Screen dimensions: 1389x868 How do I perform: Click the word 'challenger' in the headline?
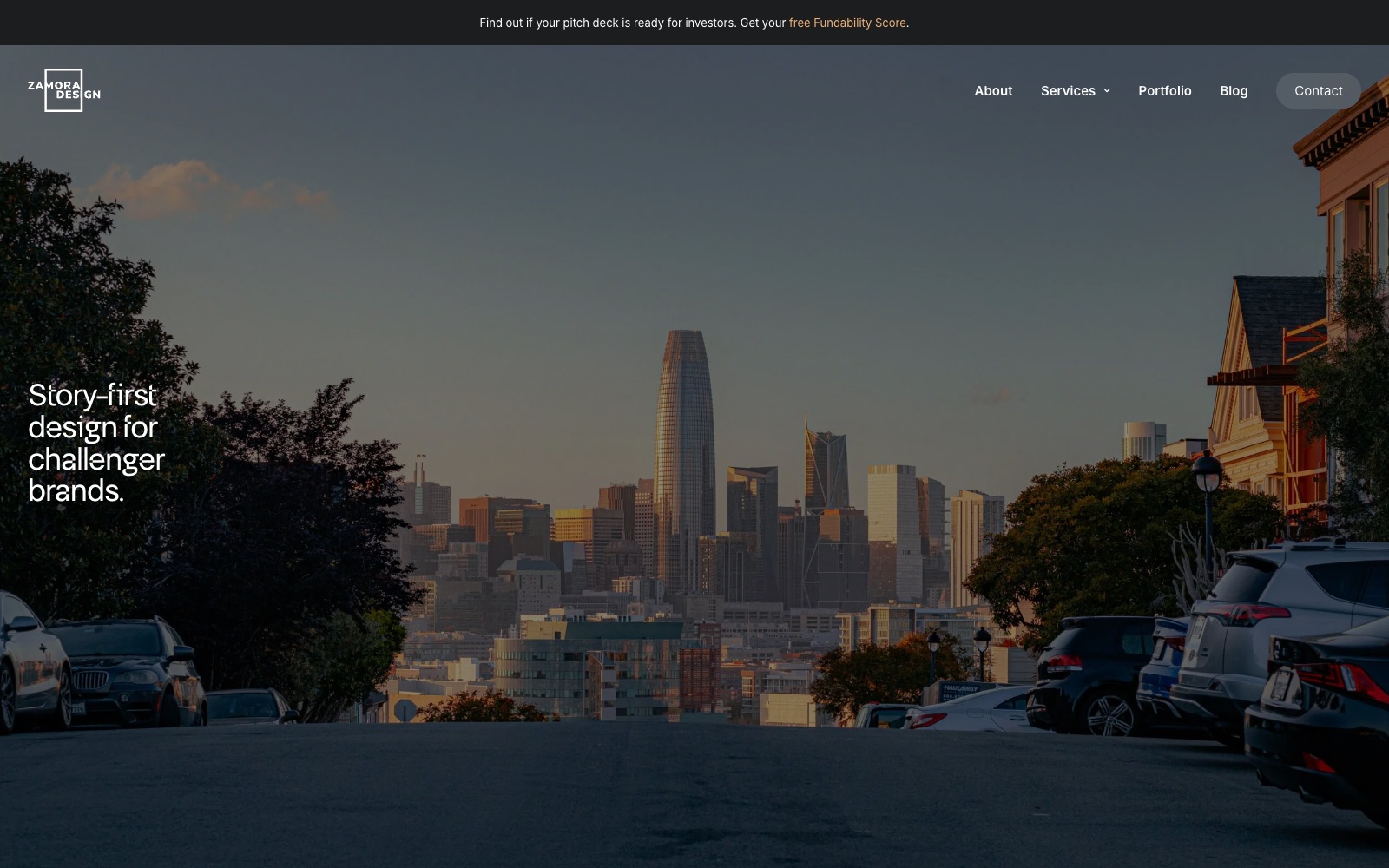click(x=96, y=459)
